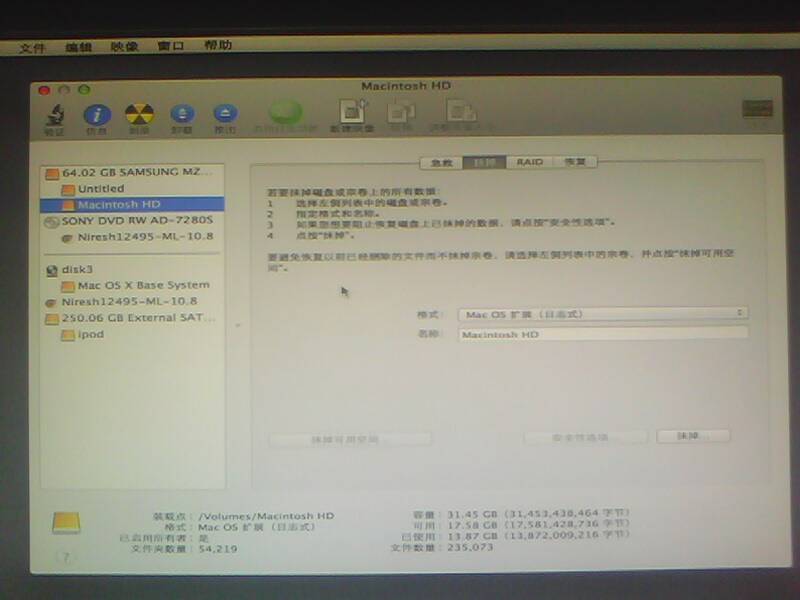Open the 文件 menu in menu bar

32,46
